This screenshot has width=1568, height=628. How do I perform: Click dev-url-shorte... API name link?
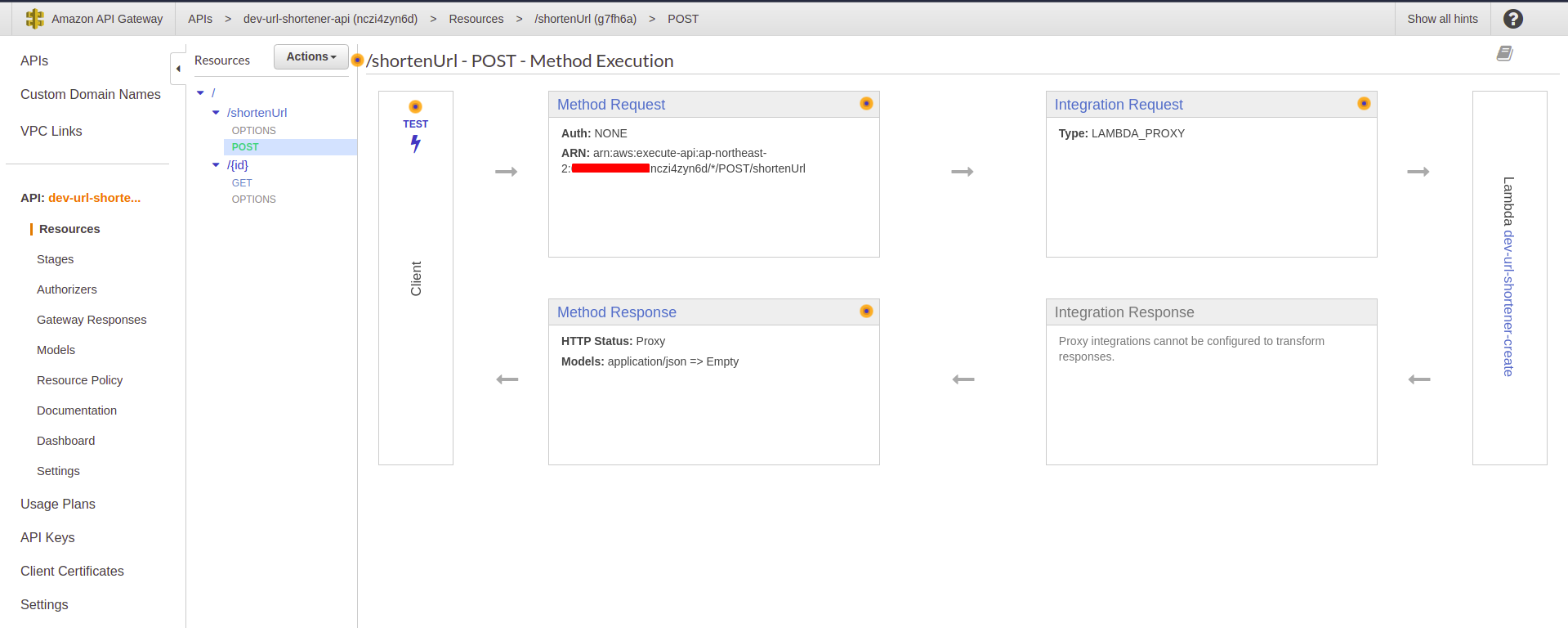pos(95,198)
